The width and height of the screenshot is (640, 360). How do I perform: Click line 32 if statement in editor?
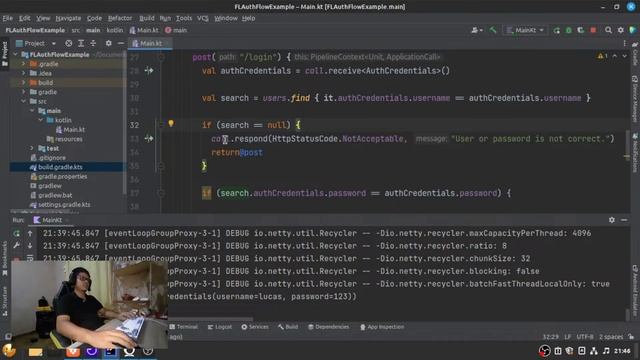251,125
